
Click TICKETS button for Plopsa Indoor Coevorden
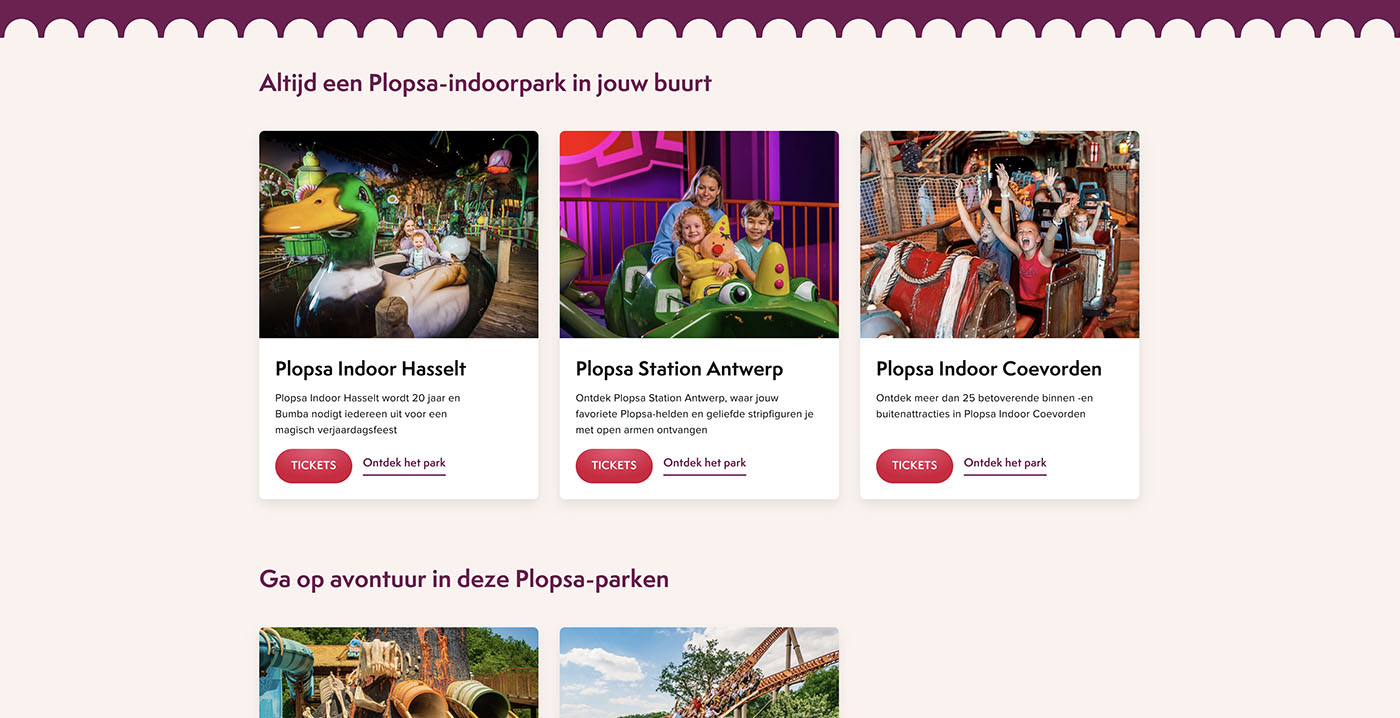(914, 466)
